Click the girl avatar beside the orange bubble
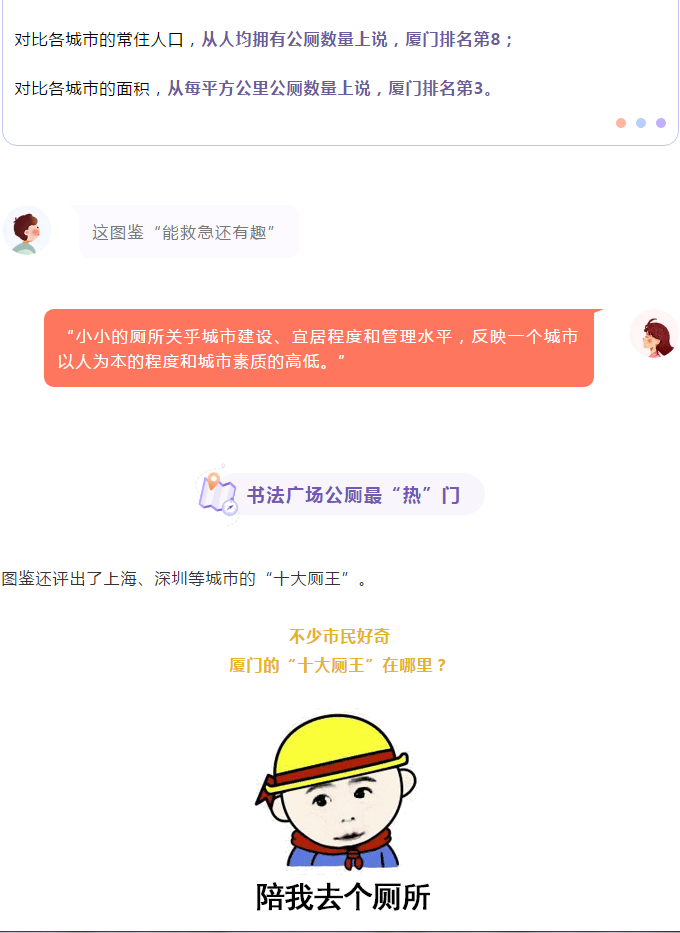The width and height of the screenshot is (680, 933). coord(654,334)
